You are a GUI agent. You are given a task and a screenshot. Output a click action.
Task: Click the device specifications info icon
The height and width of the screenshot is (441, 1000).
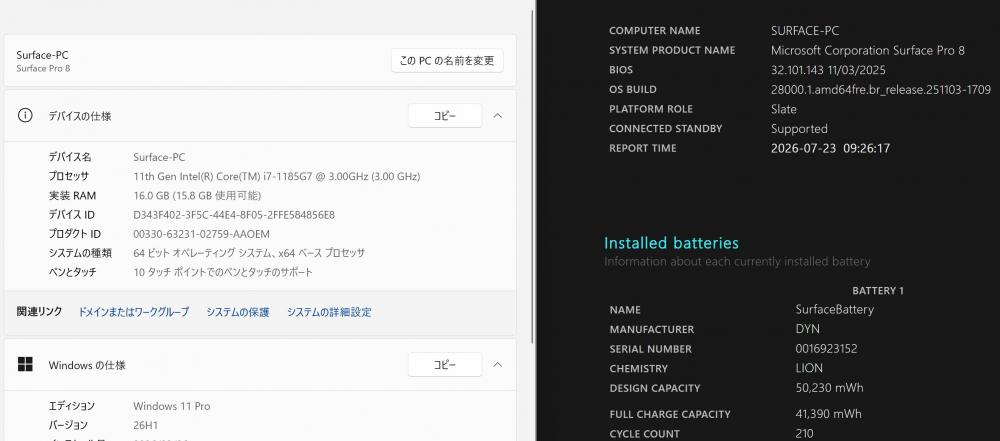point(25,116)
